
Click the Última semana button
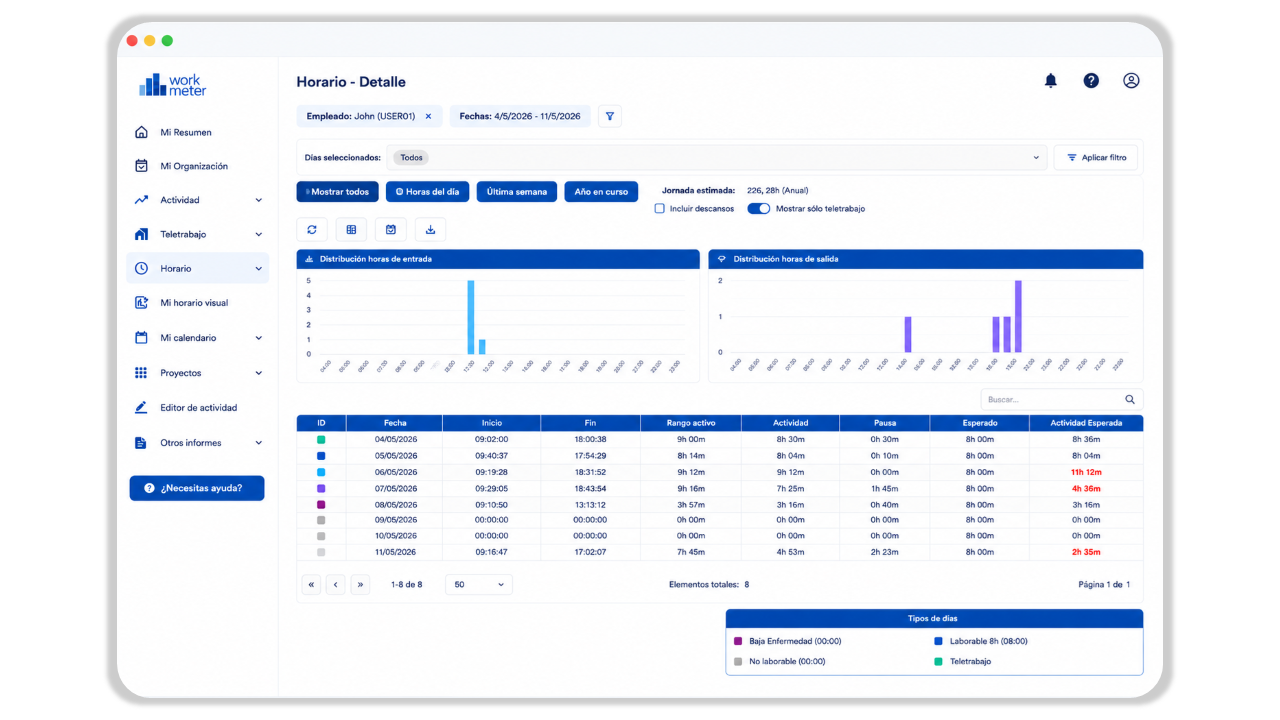coord(517,192)
